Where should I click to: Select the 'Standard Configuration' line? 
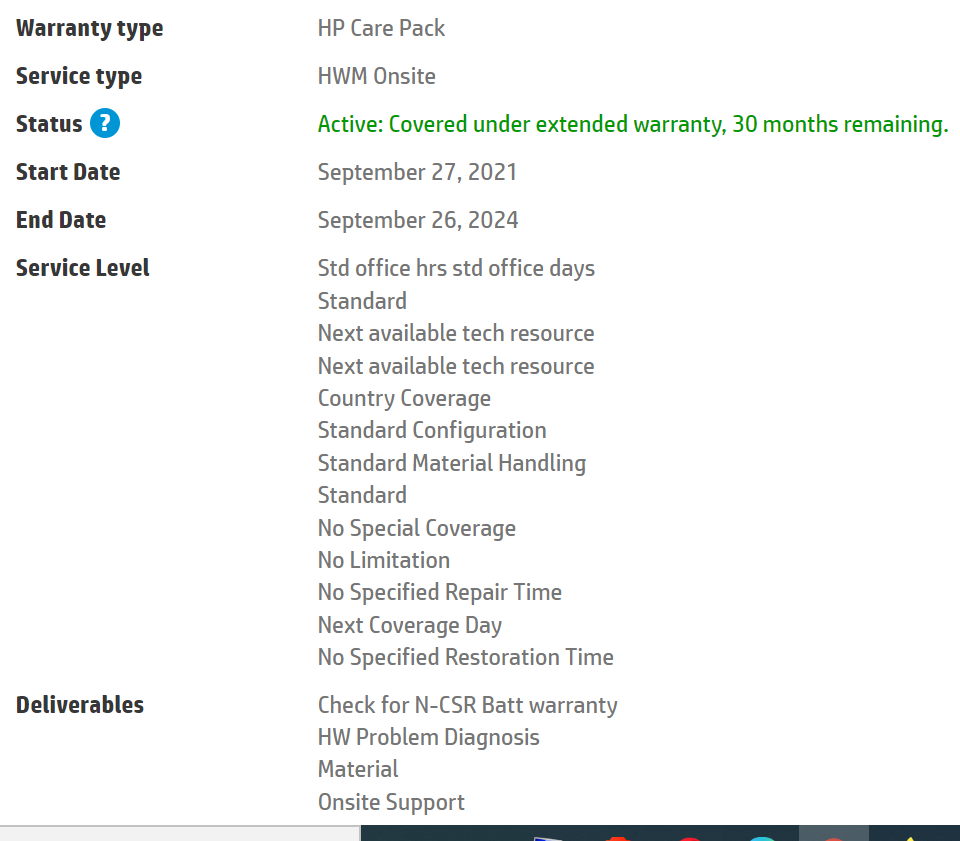click(432, 431)
